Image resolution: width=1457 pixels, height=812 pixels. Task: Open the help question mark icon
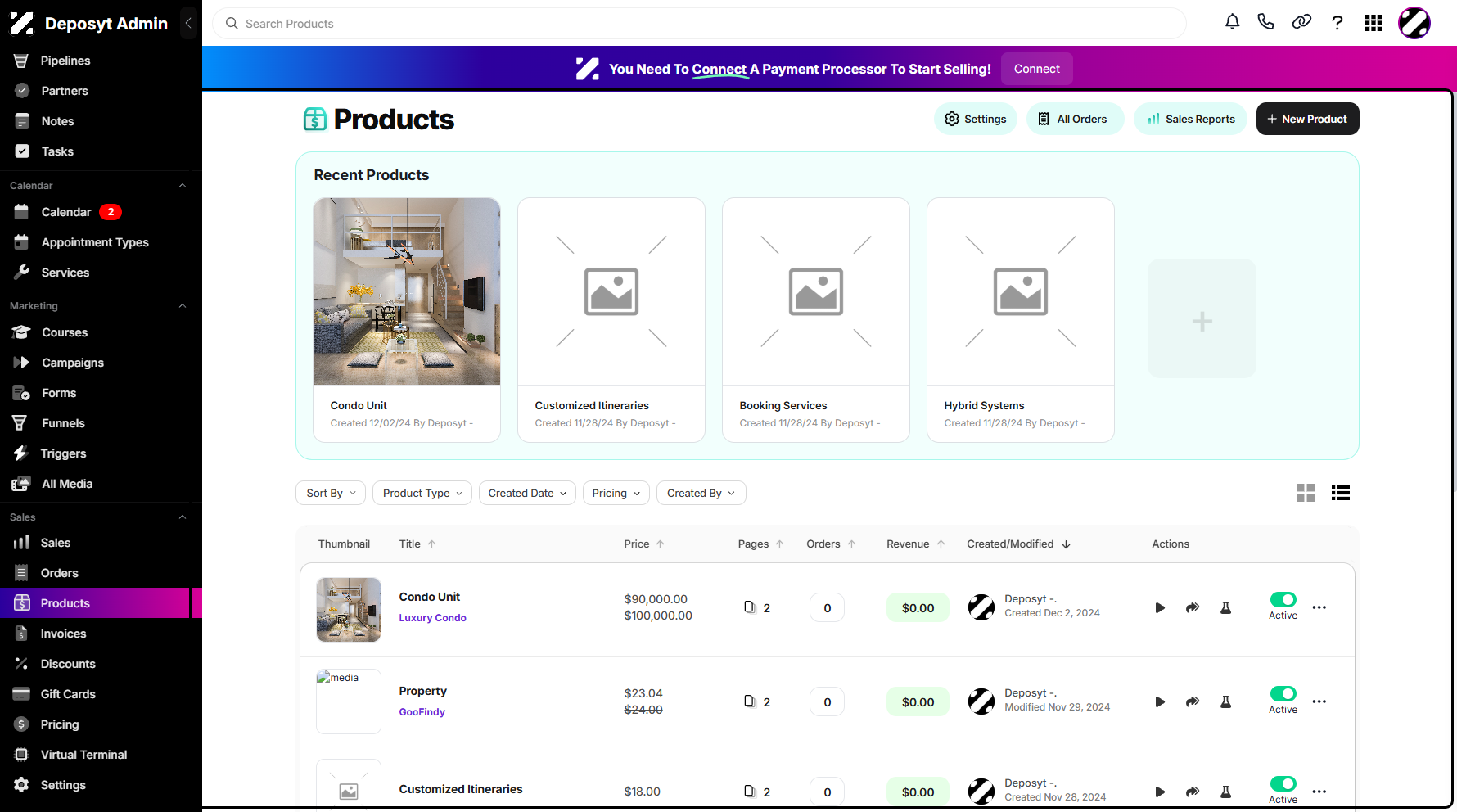click(x=1337, y=23)
